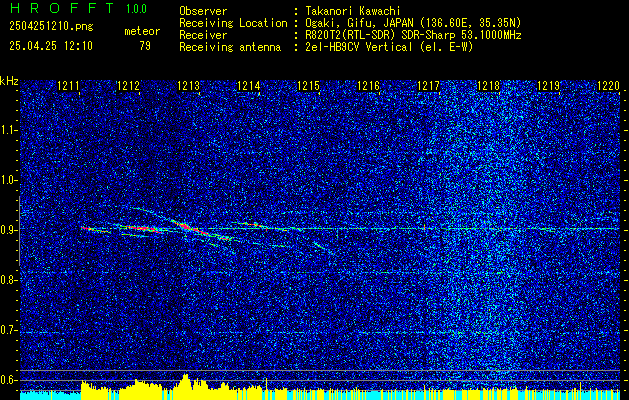Click the 1215 time marker
The width and height of the screenshot is (629, 400).
point(308,86)
